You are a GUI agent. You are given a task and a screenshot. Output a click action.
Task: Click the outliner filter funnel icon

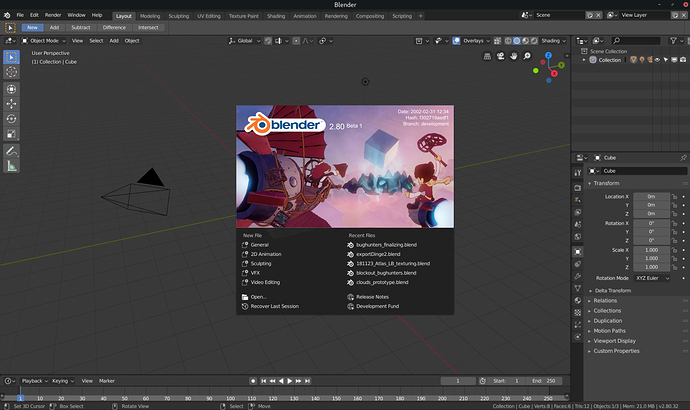(673, 40)
